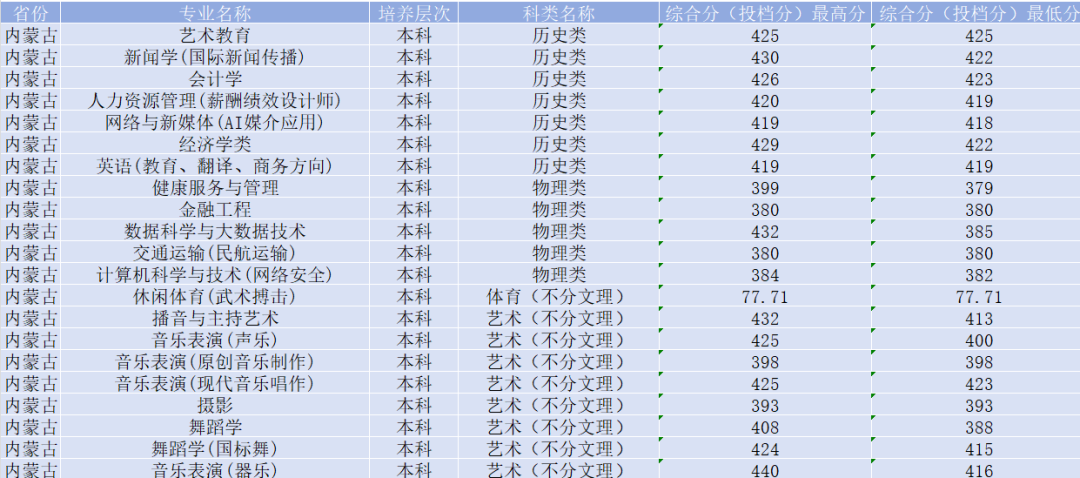Select the 艺术教育 major cell

pos(215,35)
